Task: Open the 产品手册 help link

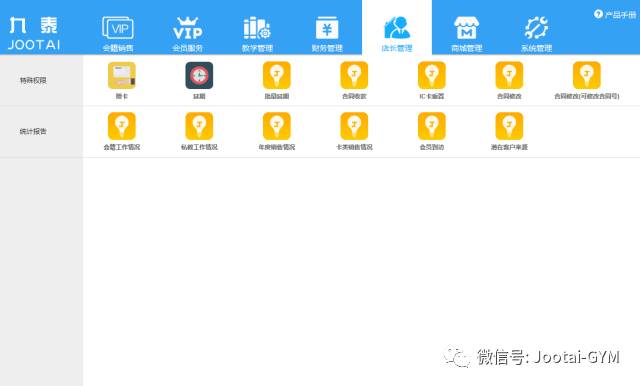Action: click(615, 15)
